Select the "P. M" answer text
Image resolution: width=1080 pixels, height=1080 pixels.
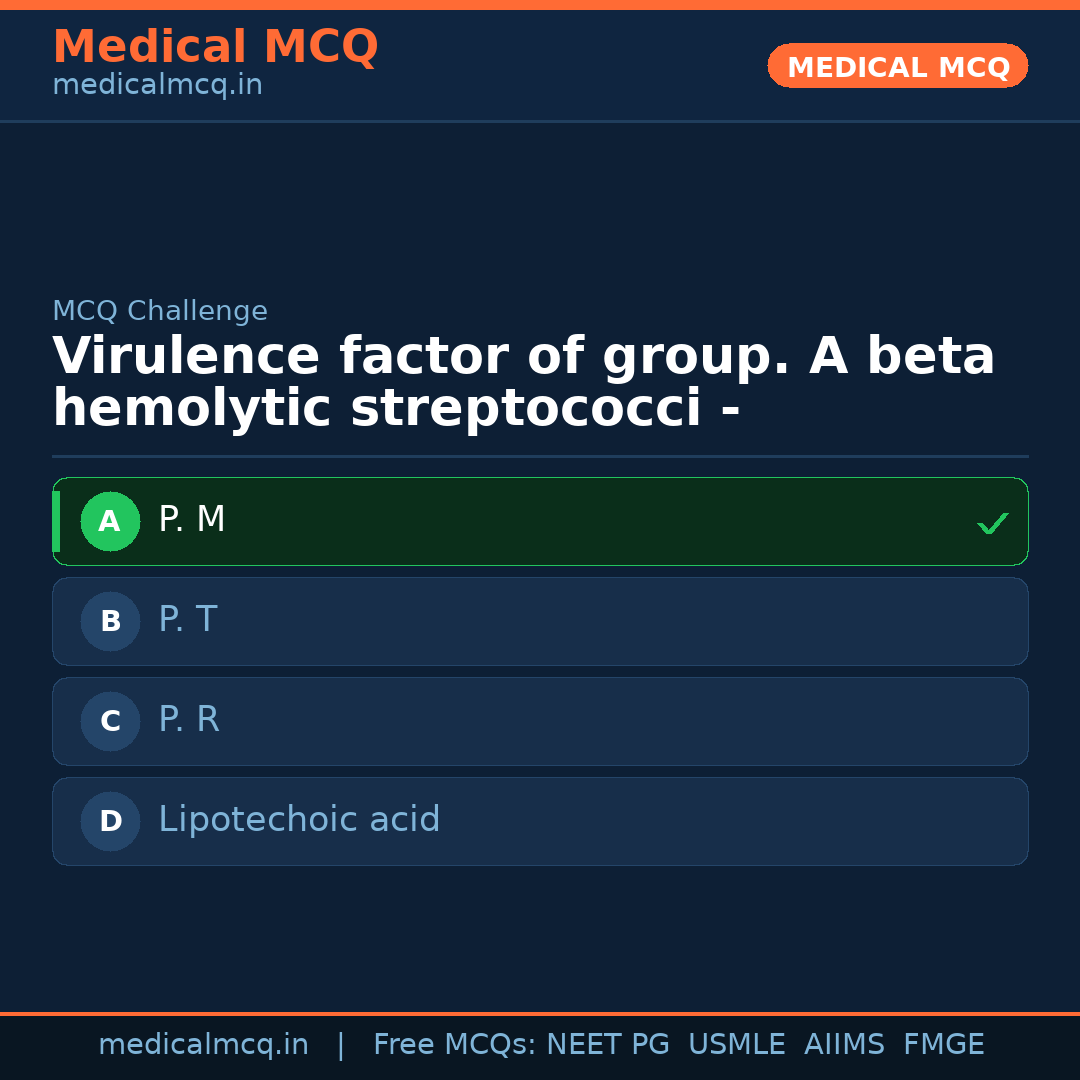coord(192,520)
